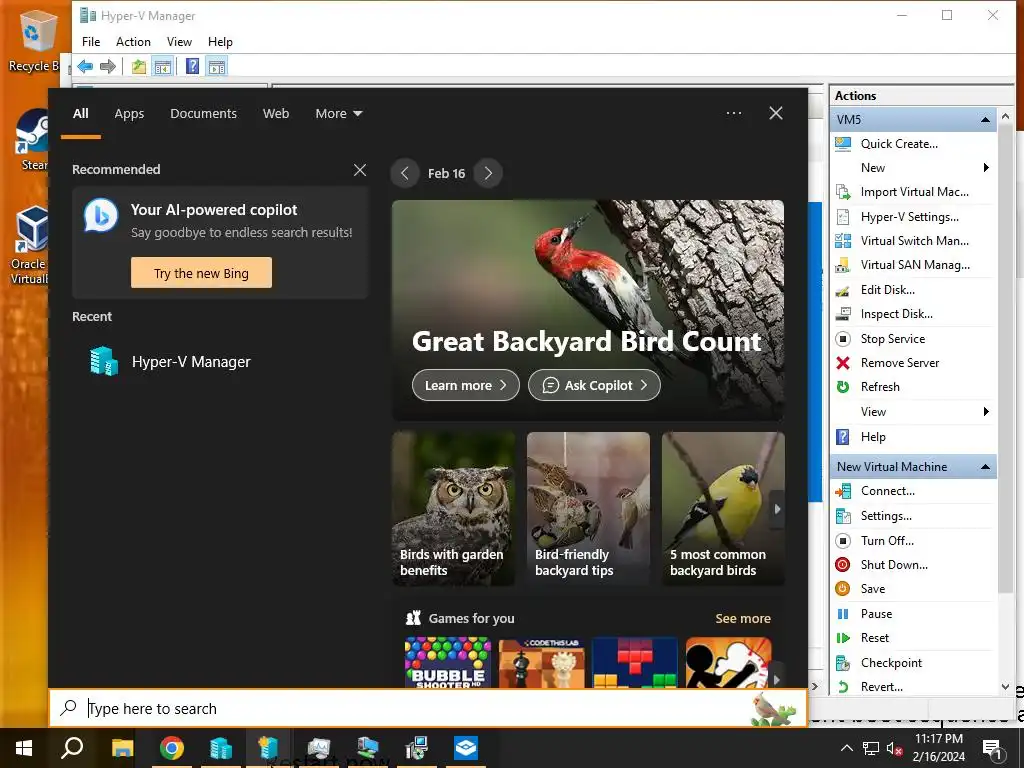Dismiss the Recommended section
Screen dimensions: 1024x768
click(360, 170)
